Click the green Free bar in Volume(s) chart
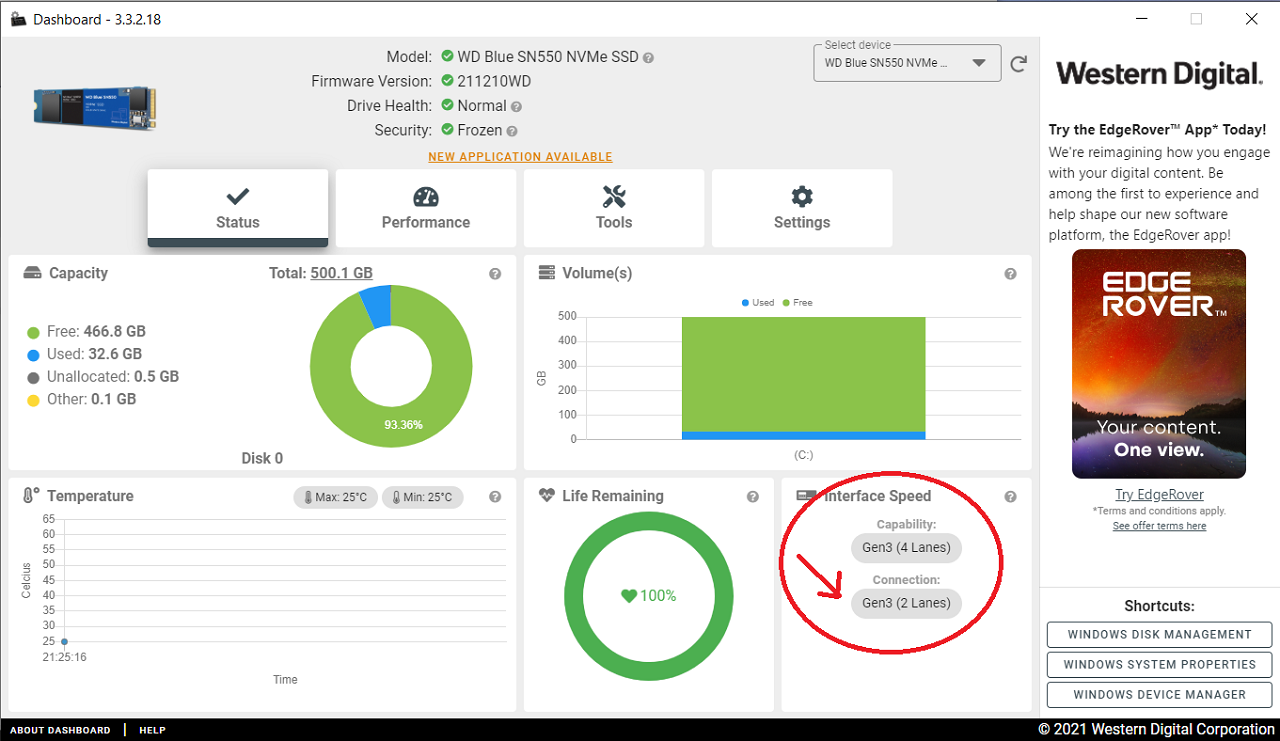 click(x=803, y=374)
